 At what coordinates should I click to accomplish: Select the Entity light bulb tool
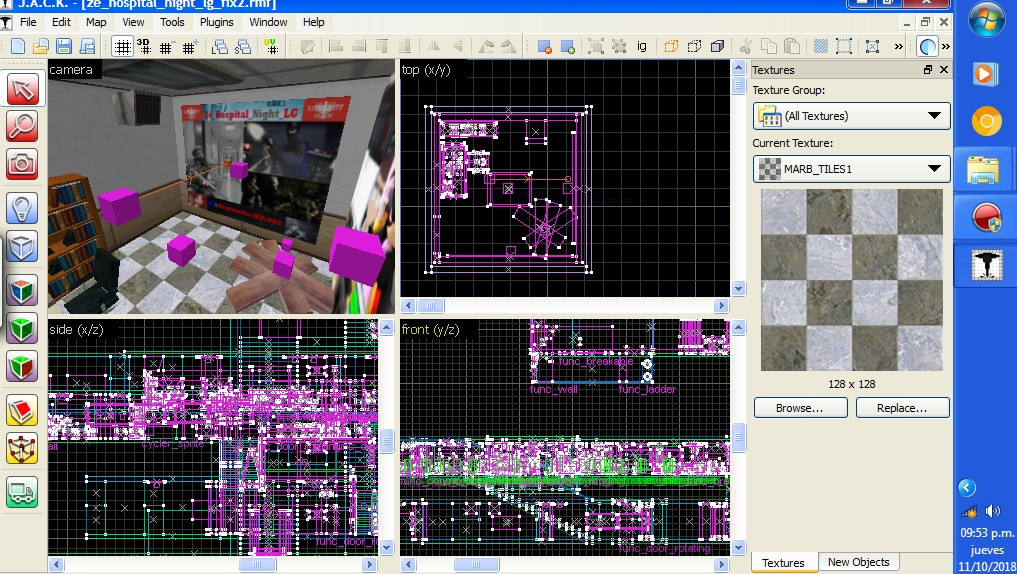23,209
